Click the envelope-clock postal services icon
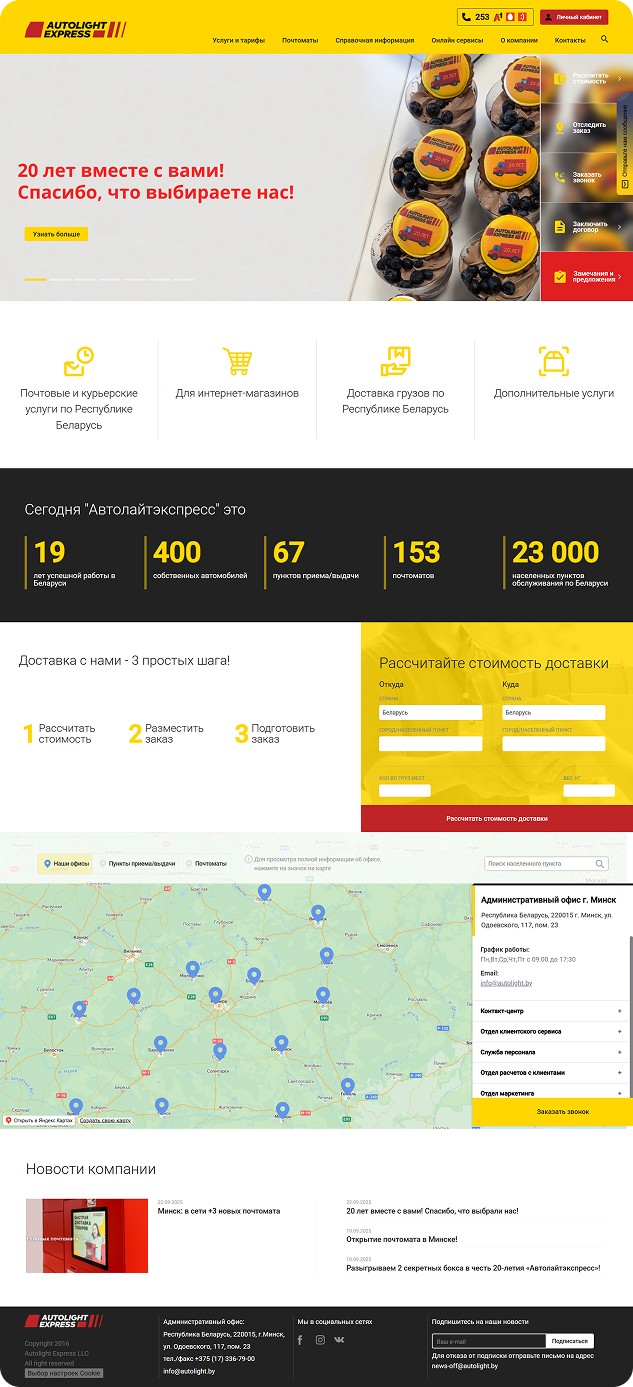Image resolution: width=633 pixels, height=1387 pixels. (79, 361)
